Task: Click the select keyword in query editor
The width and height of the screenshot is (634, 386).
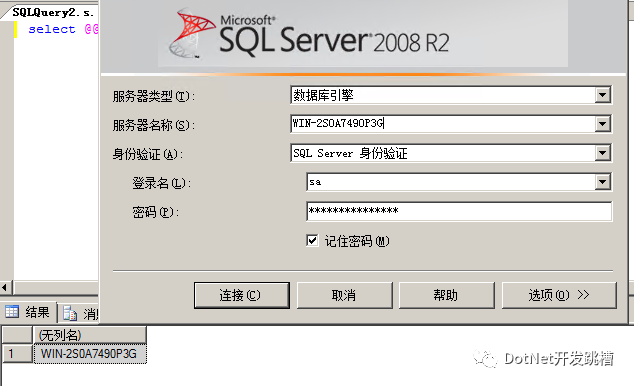Action: point(52,30)
